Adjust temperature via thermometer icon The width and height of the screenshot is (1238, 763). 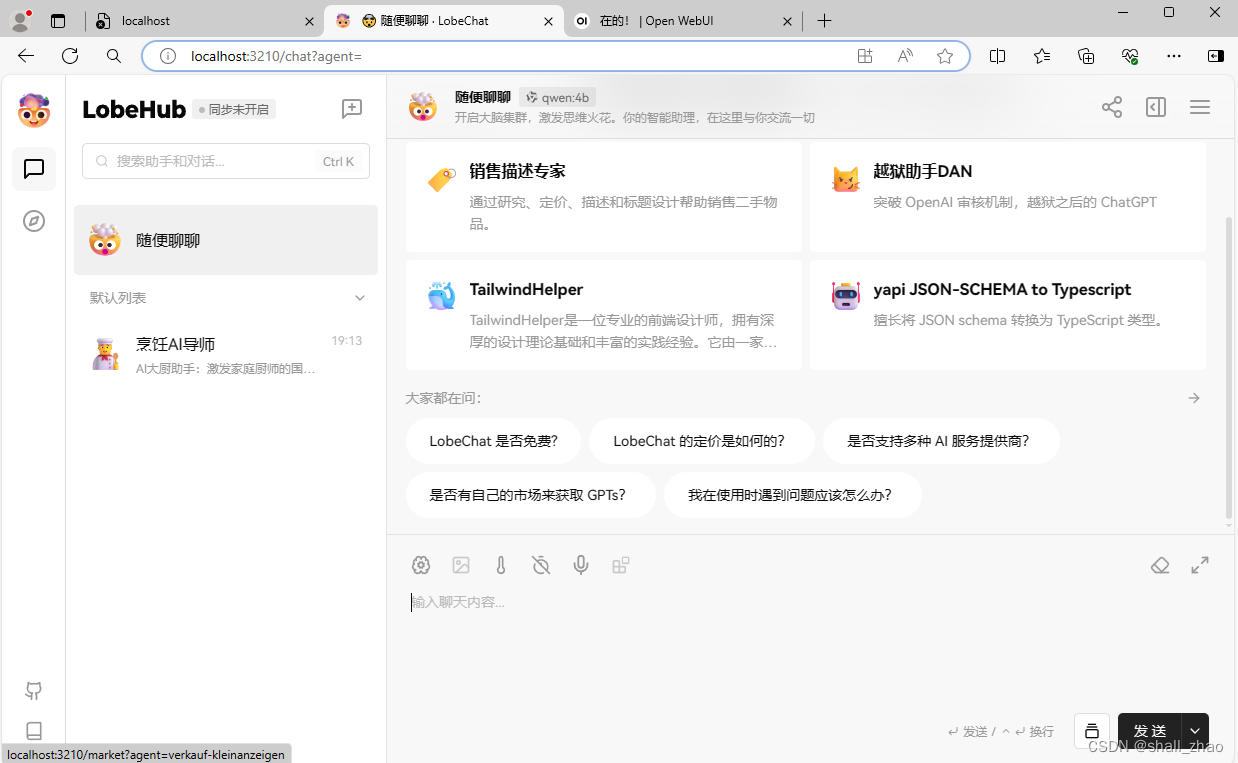coord(501,565)
